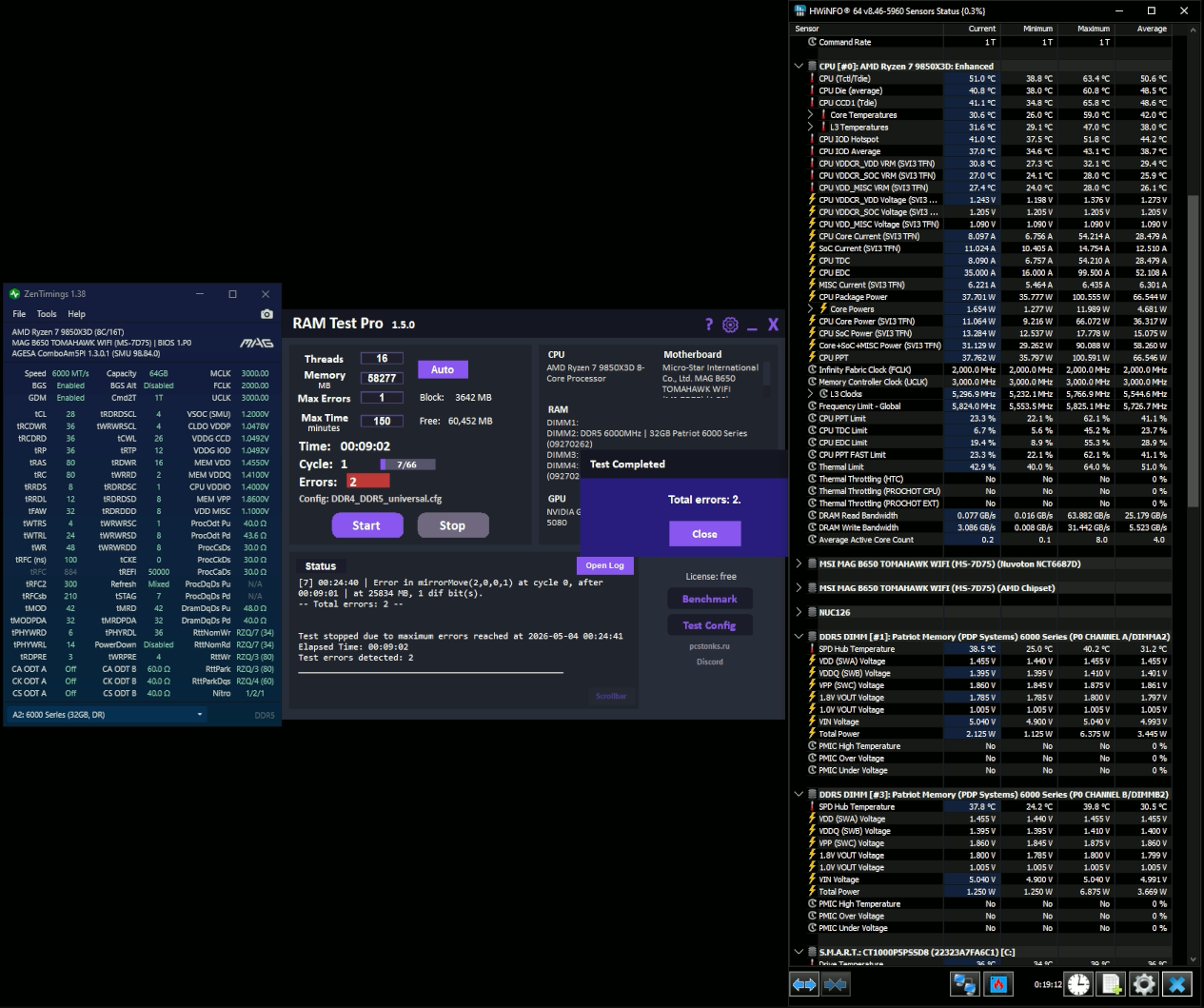Click the HWiNFO title bar app icon

tap(799, 10)
